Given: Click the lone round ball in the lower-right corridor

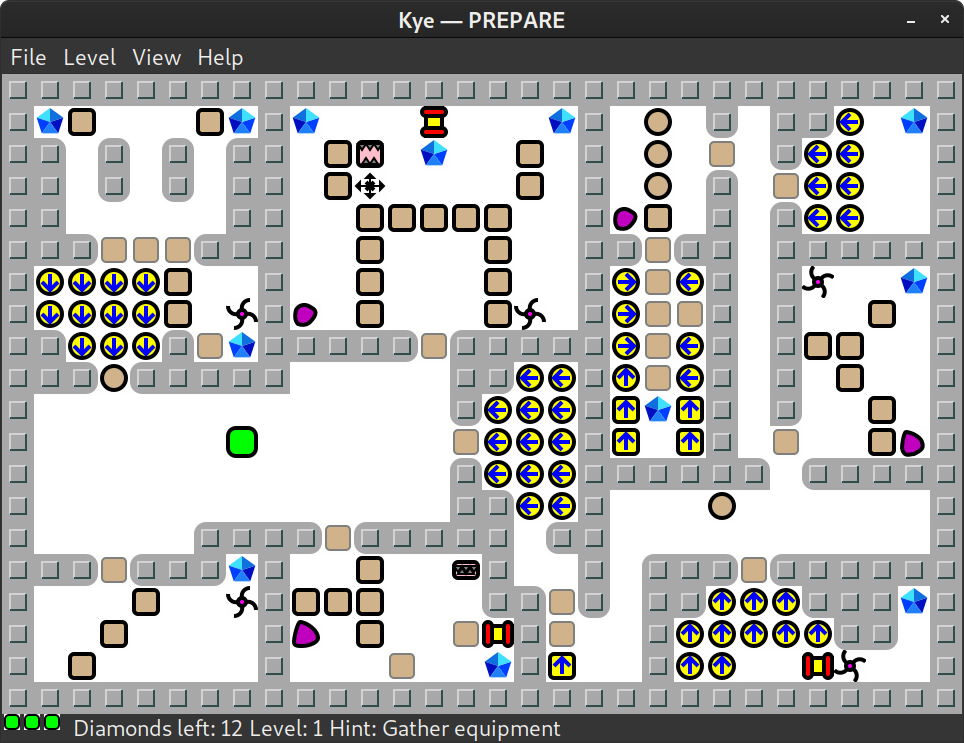Looking at the screenshot, I should click(722, 506).
